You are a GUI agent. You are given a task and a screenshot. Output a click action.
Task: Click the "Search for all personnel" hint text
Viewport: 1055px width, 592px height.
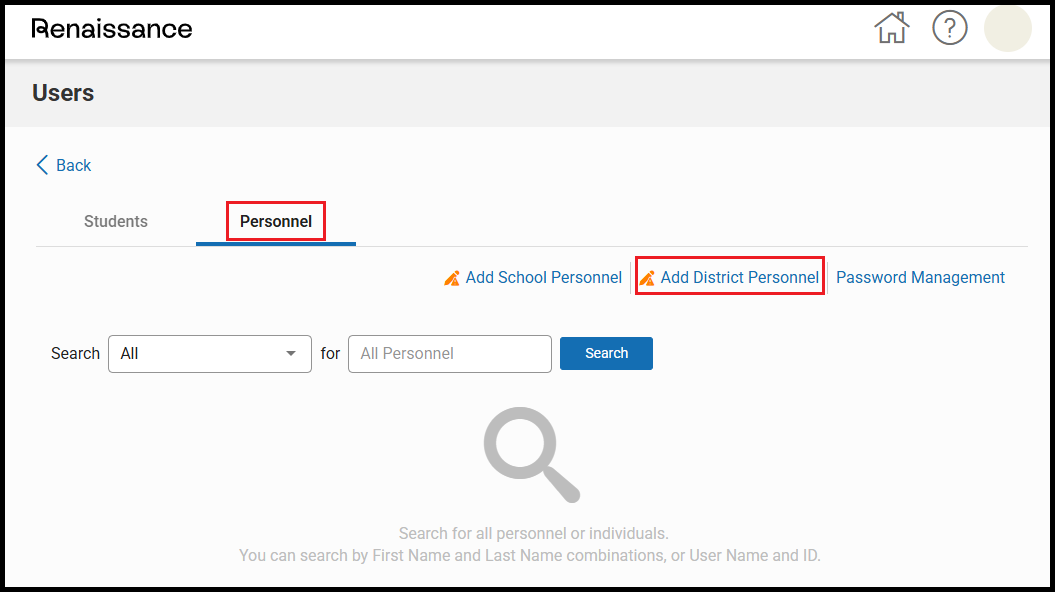coord(533,533)
